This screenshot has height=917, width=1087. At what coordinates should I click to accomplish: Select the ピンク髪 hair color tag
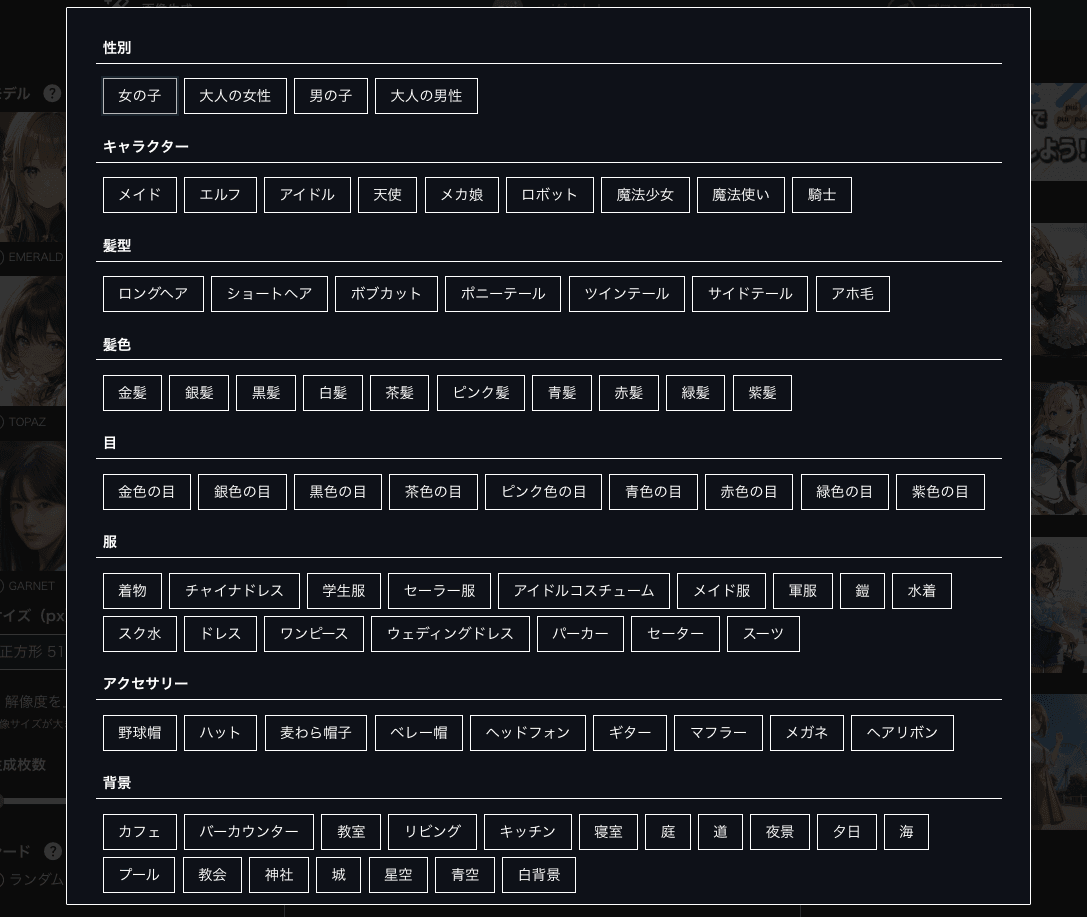(x=481, y=393)
